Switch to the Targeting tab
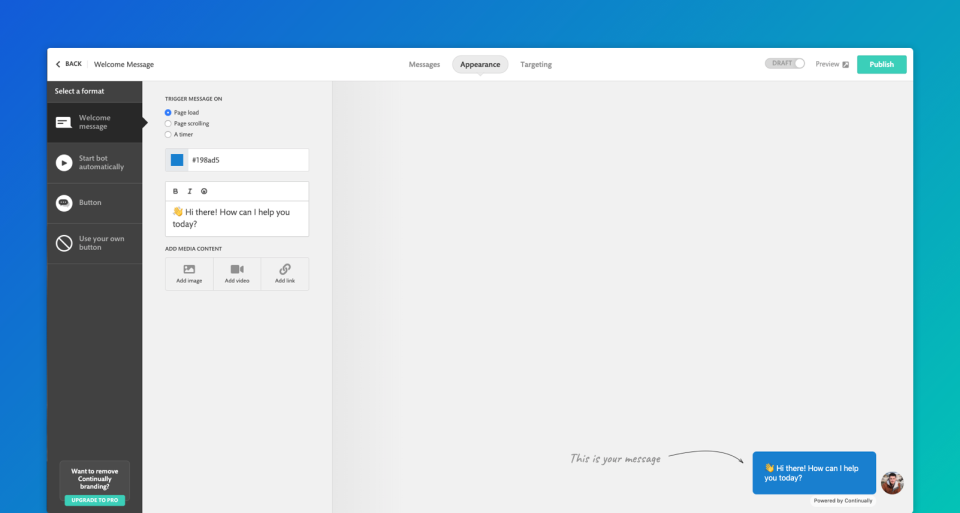960x513 pixels. pyautogui.click(x=536, y=64)
